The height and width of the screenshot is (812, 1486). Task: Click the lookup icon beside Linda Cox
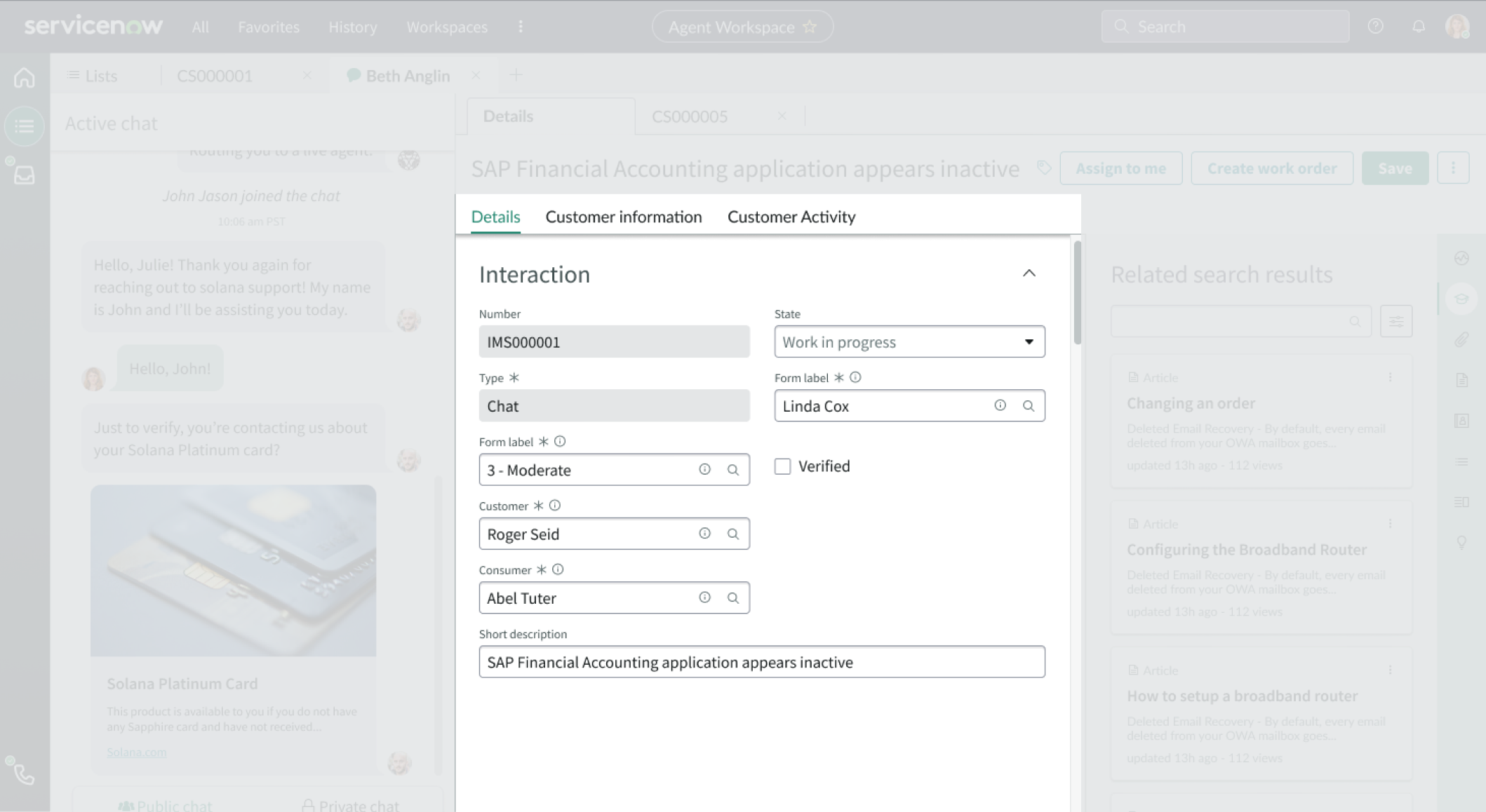pos(1029,406)
